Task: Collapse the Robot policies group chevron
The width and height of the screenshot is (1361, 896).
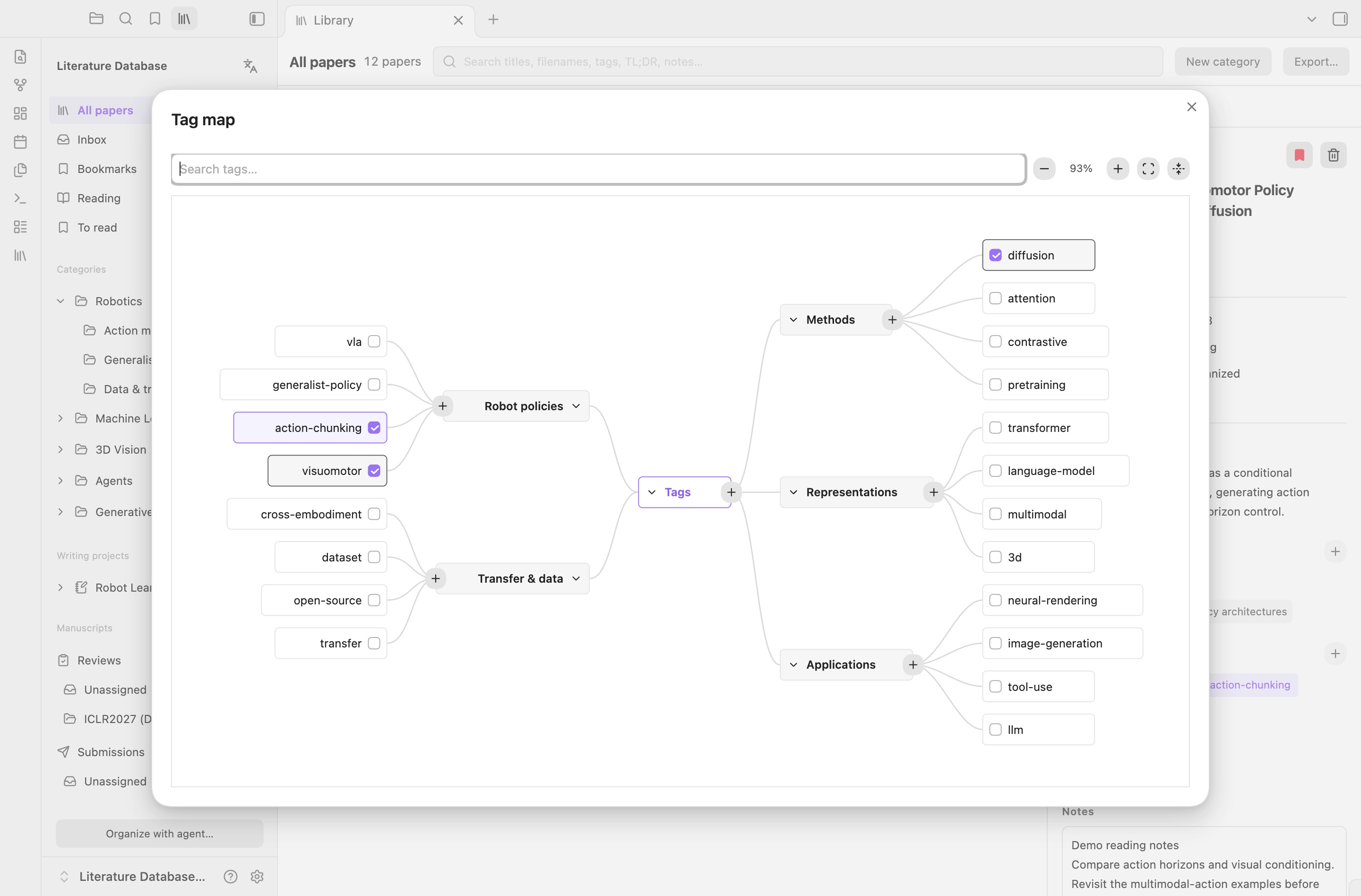Action: [576, 406]
